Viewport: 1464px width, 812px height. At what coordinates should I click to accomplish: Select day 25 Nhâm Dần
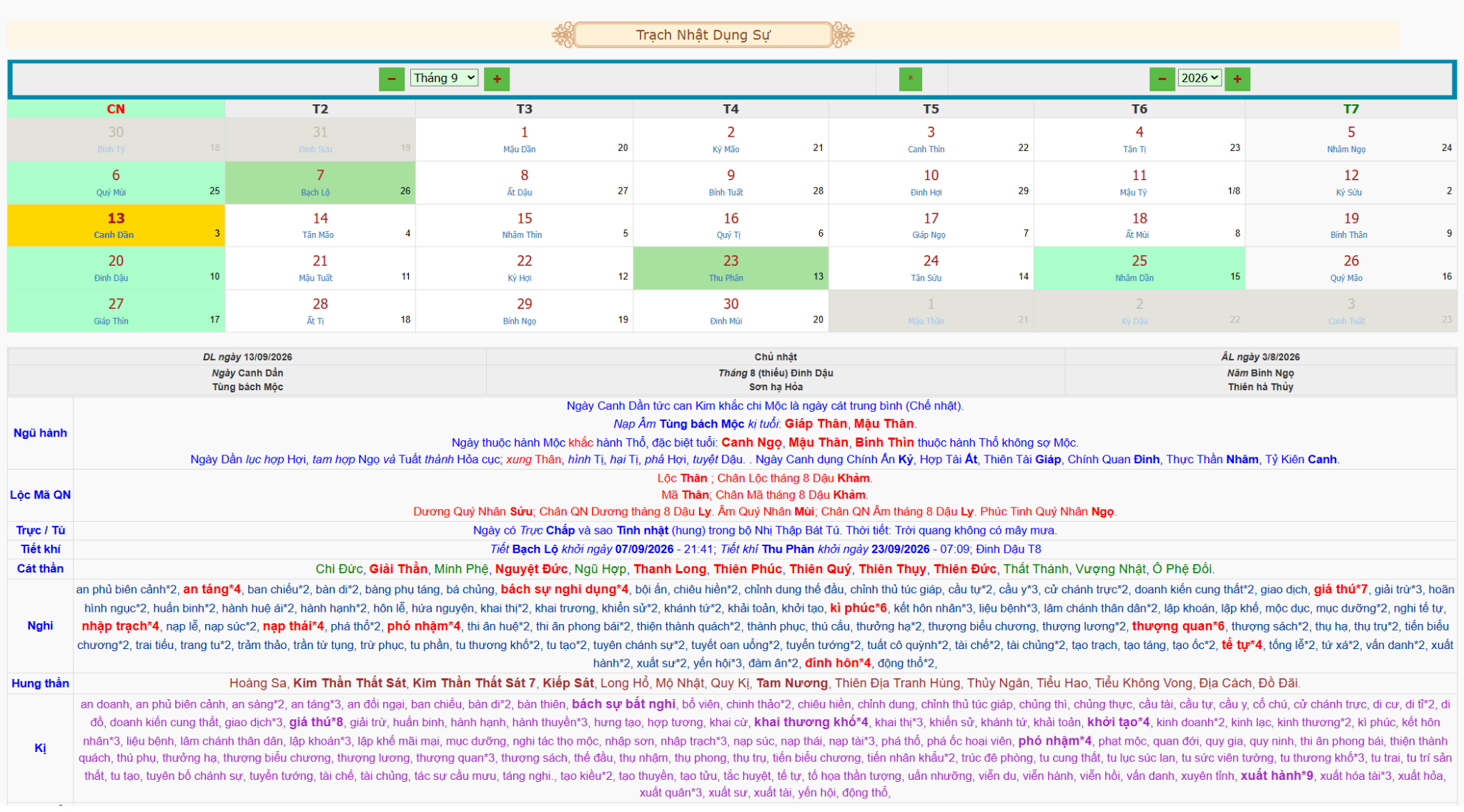coord(1139,269)
